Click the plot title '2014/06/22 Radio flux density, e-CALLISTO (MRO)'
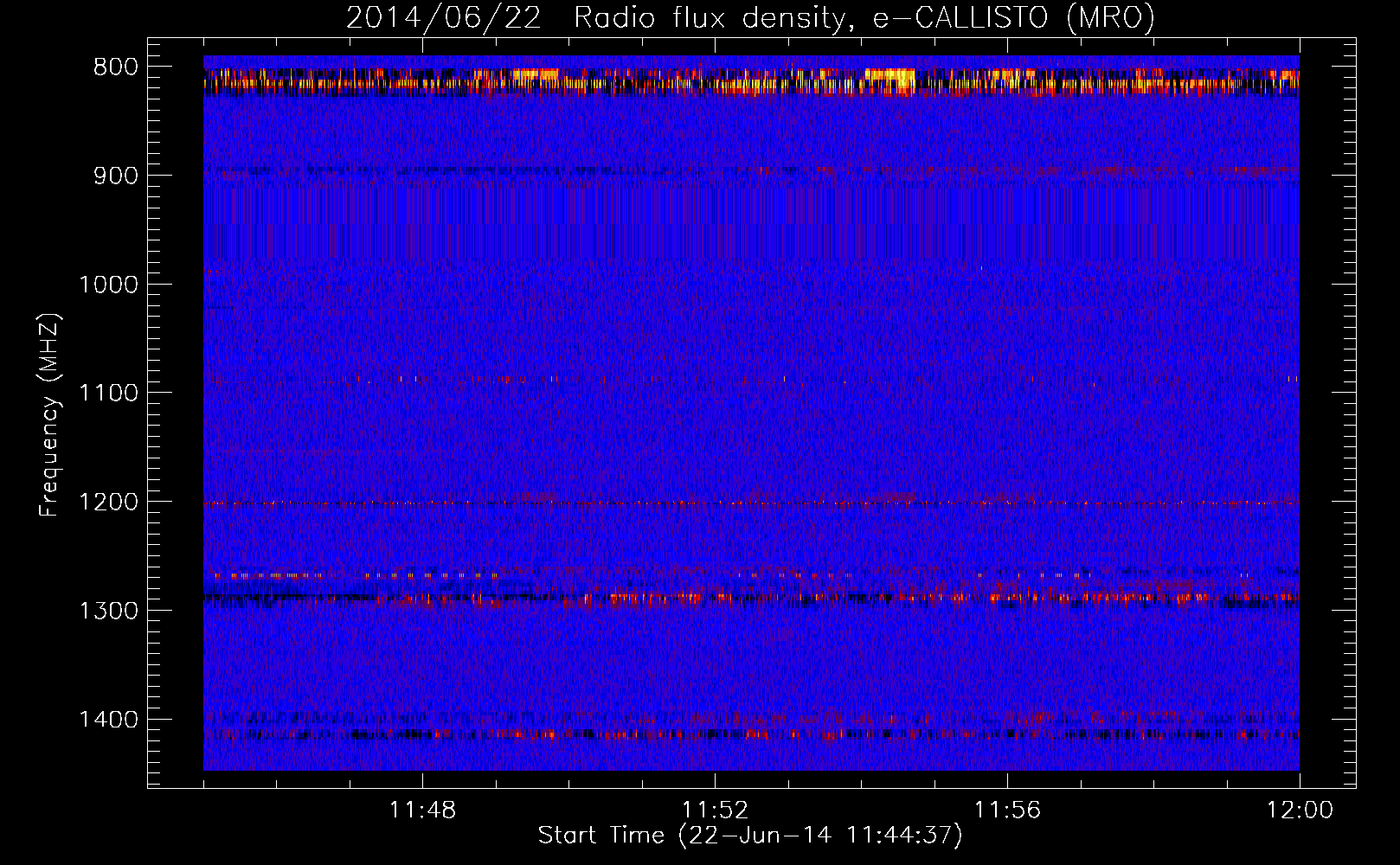This screenshot has height=865, width=1400. (x=750, y=17)
